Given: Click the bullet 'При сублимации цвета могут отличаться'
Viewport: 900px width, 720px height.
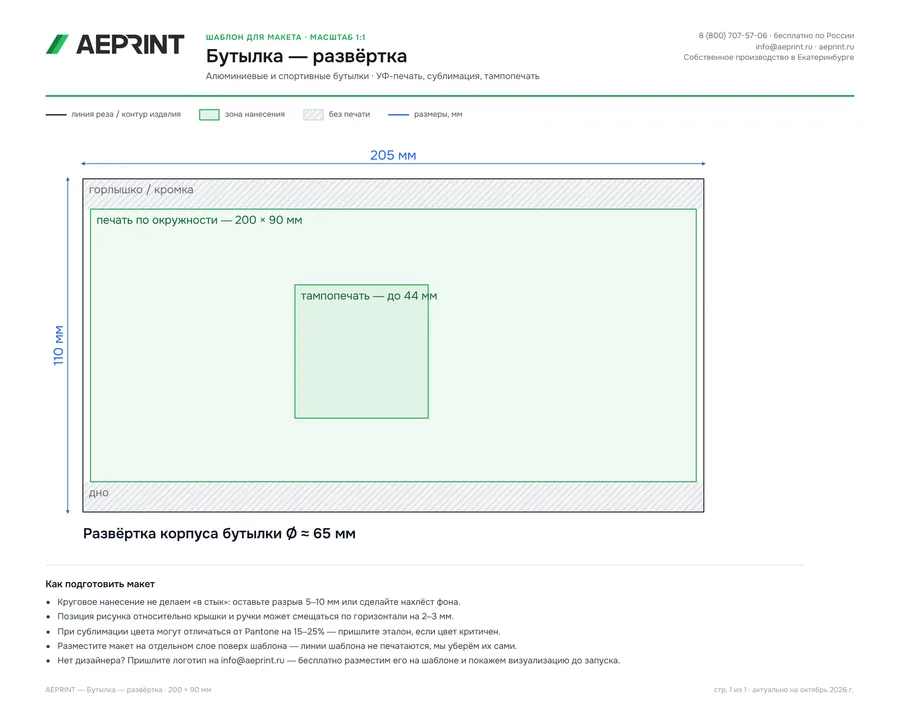Looking at the screenshot, I should (279, 631).
